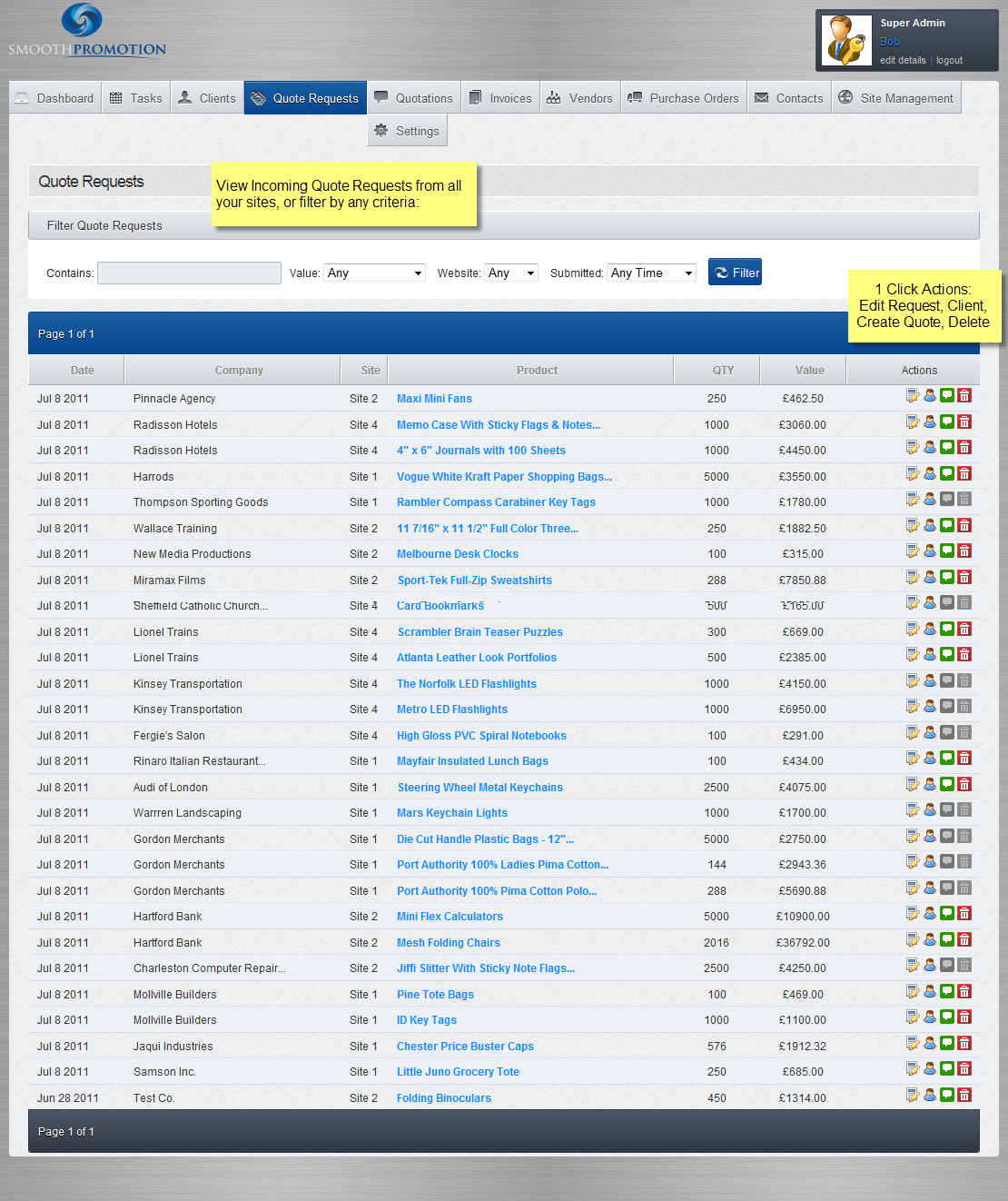The height and width of the screenshot is (1201, 1008).
Task: Open the Contacts tab
Action: pyautogui.click(x=789, y=98)
